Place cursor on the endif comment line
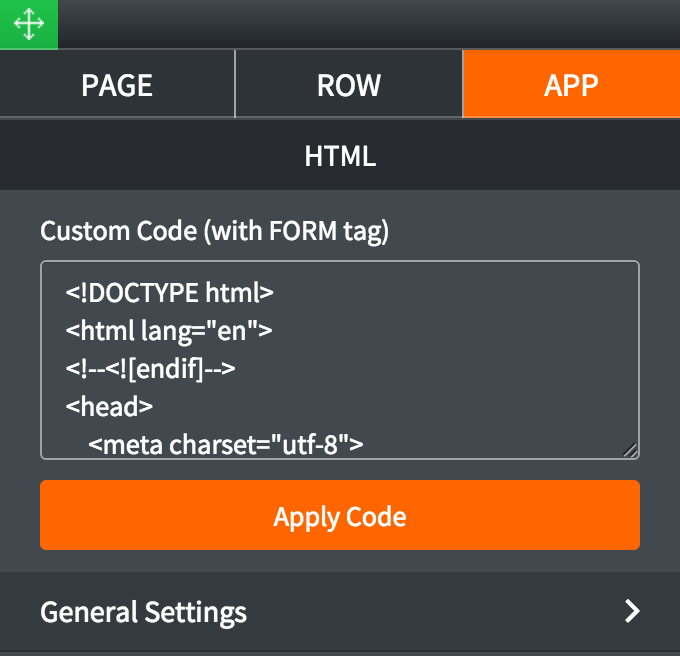 coord(150,369)
